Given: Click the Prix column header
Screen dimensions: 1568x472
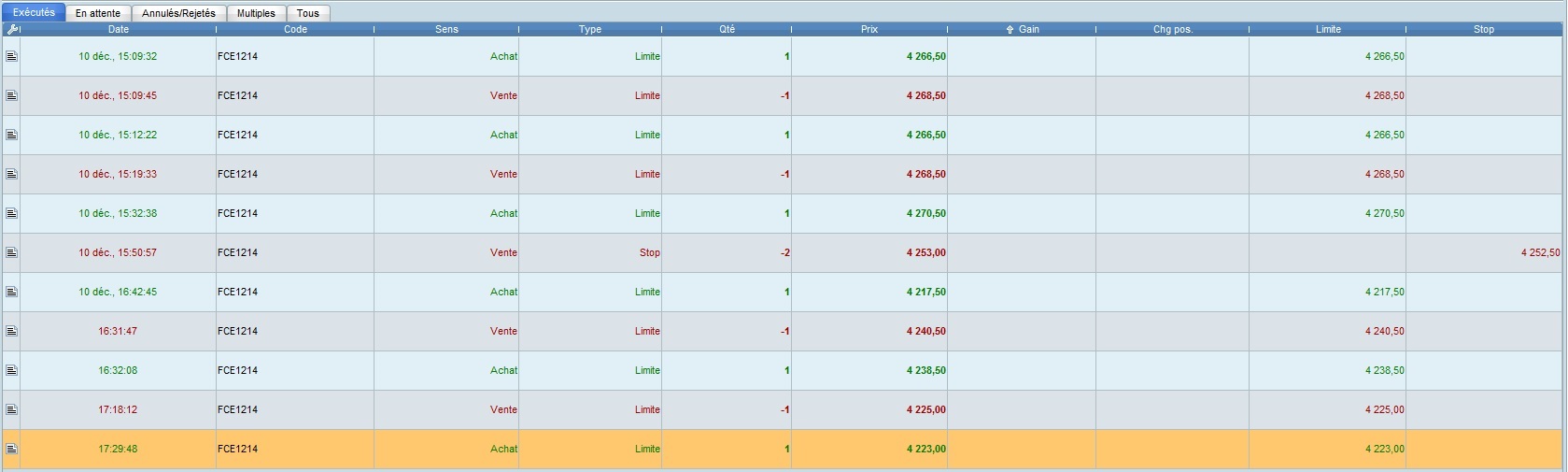Looking at the screenshot, I should pos(869,29).
